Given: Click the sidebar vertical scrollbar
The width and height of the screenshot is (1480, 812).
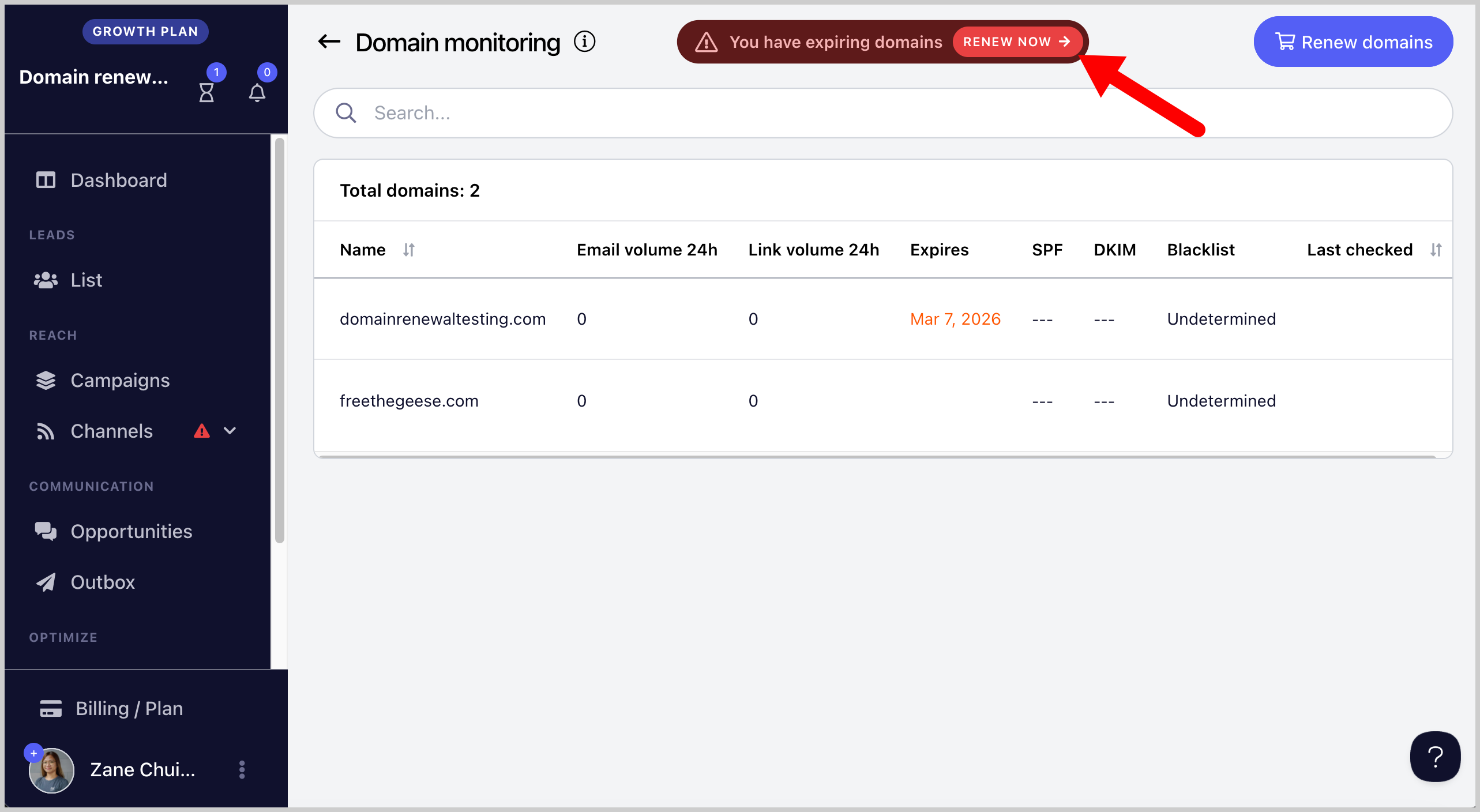Looking at the screenshot, I should (280, 340).
